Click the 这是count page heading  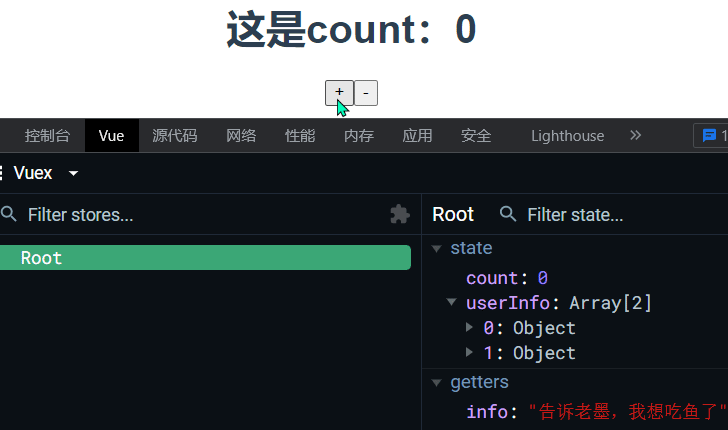[351, 29]
